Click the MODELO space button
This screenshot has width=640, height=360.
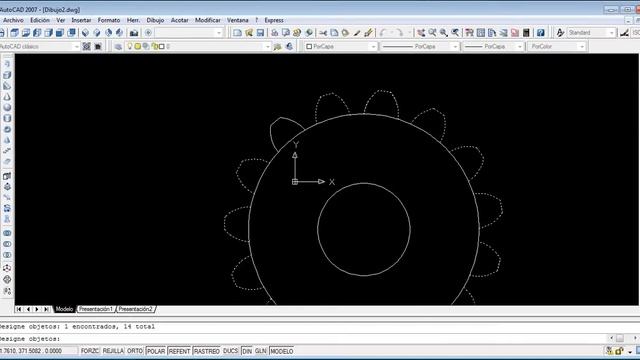click(282, 351)
